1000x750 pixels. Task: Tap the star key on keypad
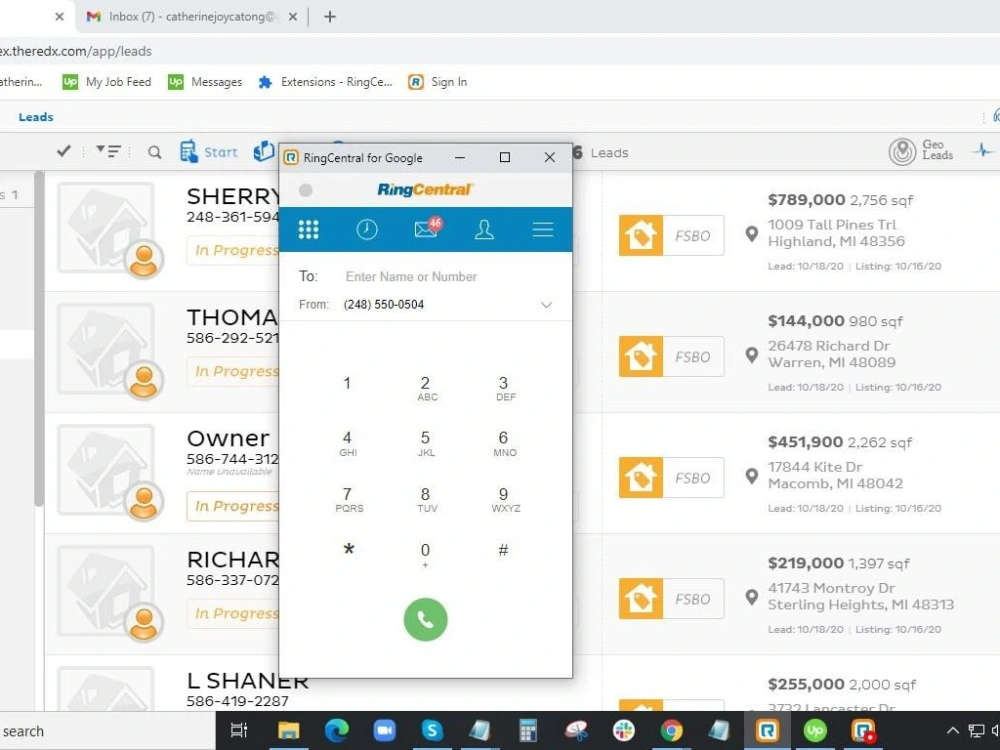coord(348,550)
